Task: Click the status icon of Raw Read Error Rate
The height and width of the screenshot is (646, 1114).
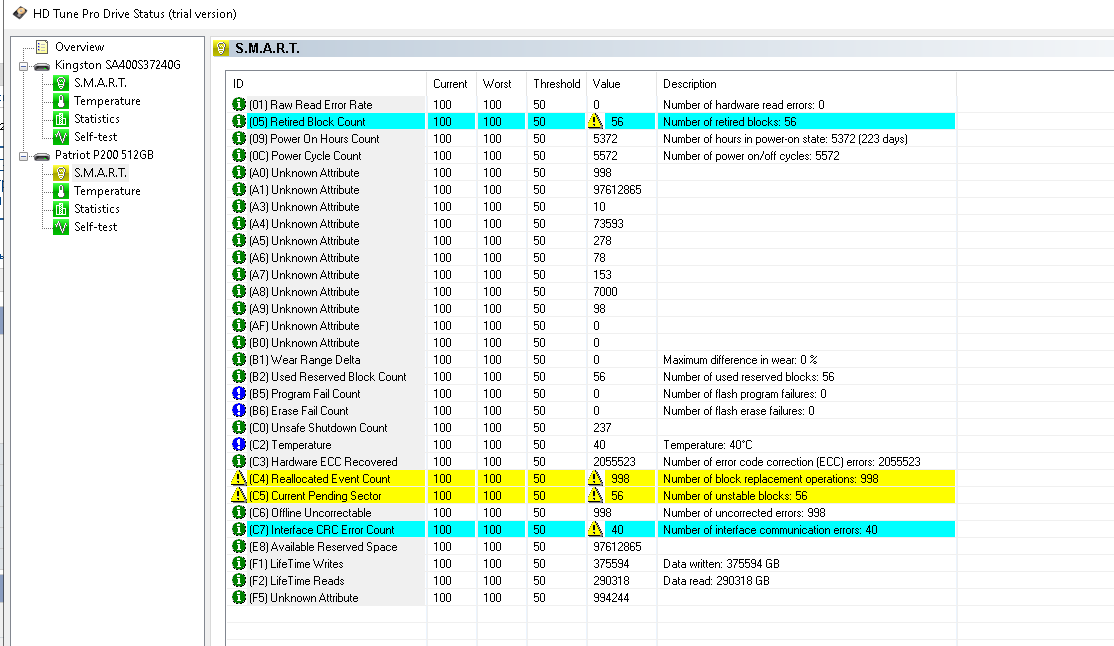Action: [239, 104]
